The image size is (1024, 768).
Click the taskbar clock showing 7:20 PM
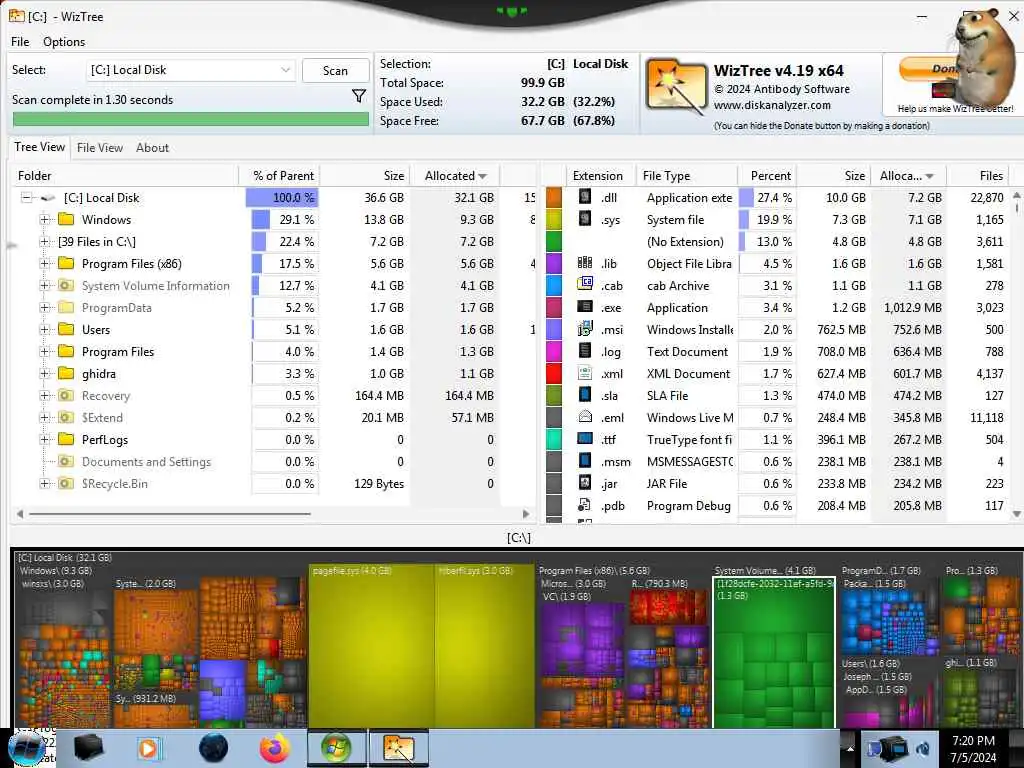point(973,748)
